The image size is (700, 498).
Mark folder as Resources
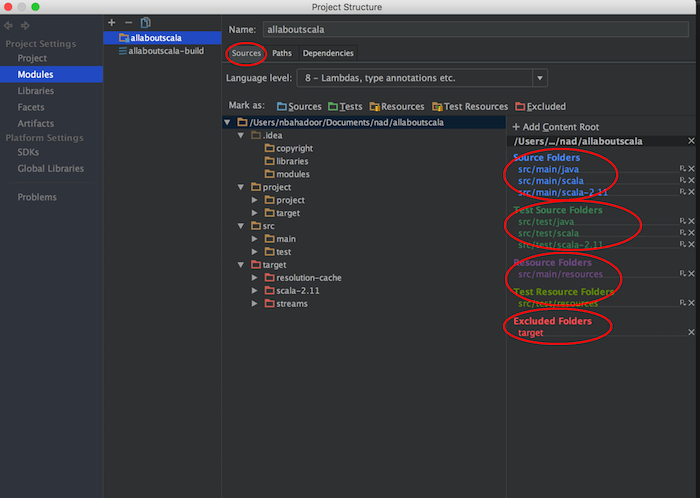(x=397, y=106)
